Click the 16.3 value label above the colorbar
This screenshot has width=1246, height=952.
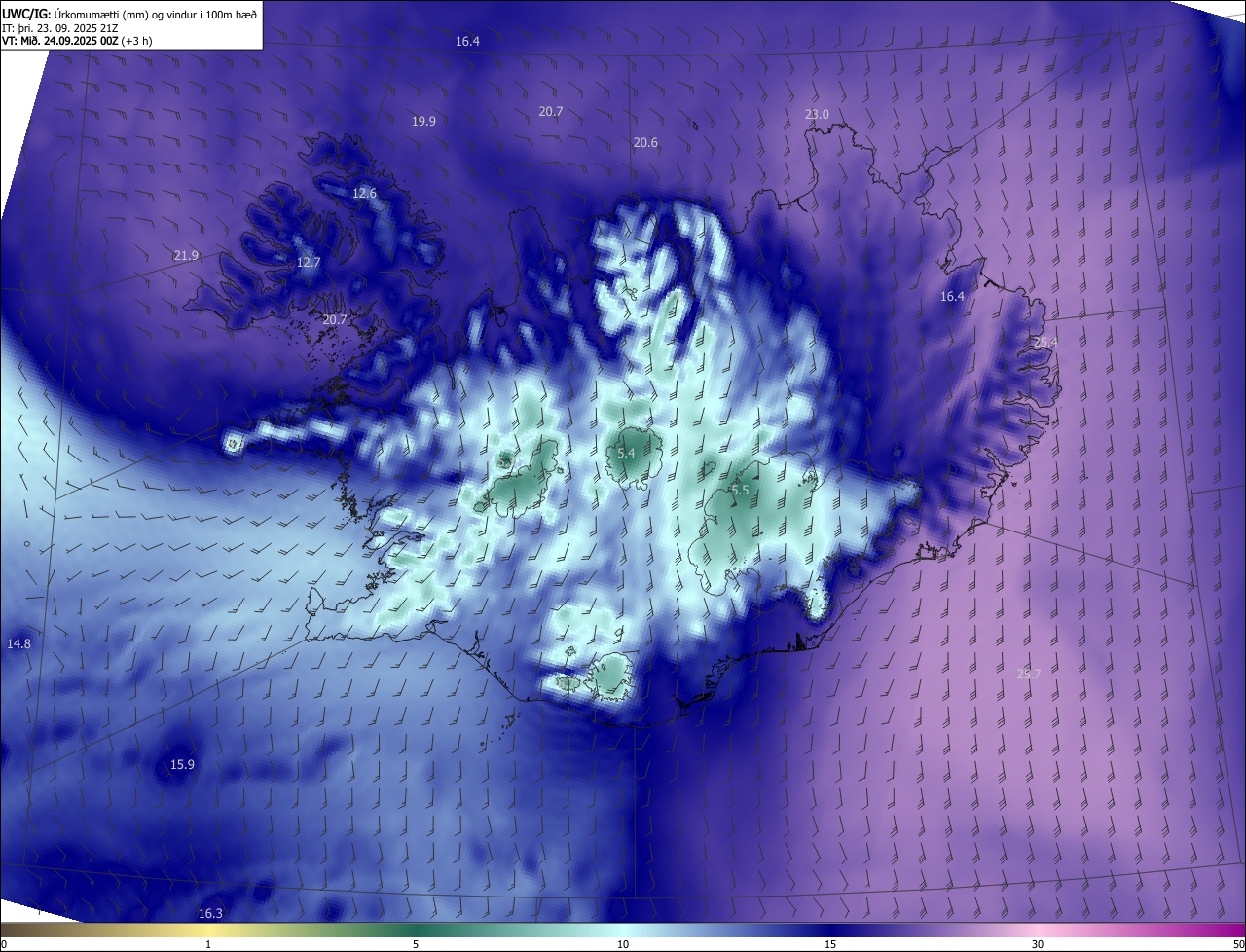(210, 913)
